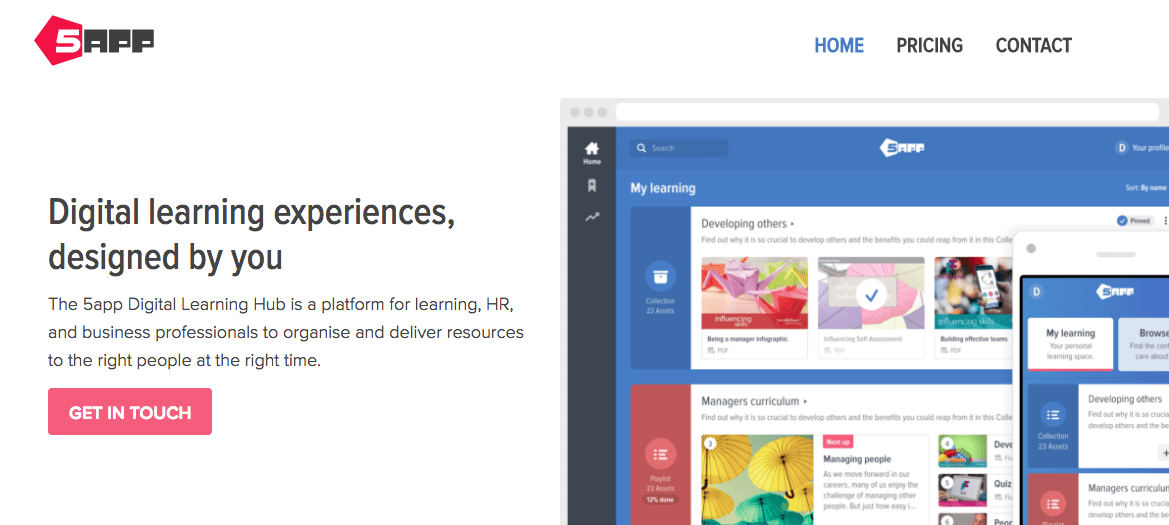Click the 'My learning' page heading
Image resolution: width=1169 pixels, height=525 pixels.
663,188
